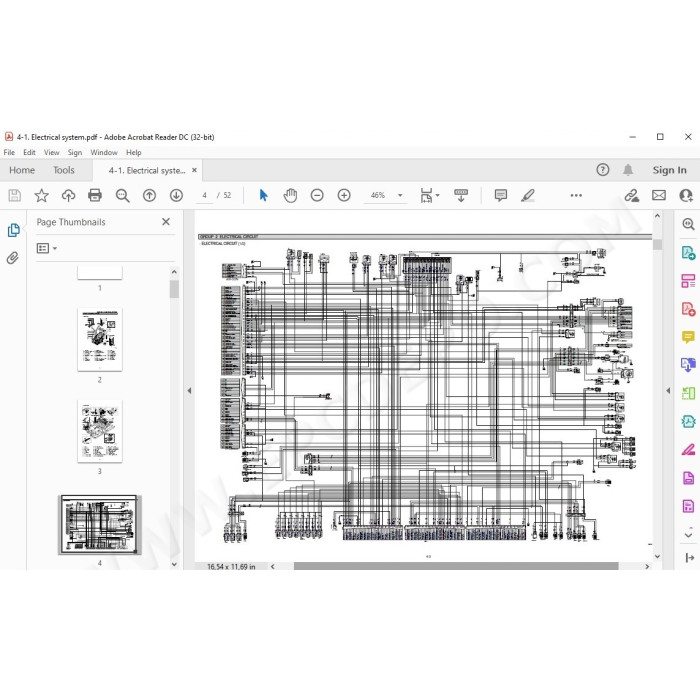Open the yellow Comment tool in the right pane

688,337
